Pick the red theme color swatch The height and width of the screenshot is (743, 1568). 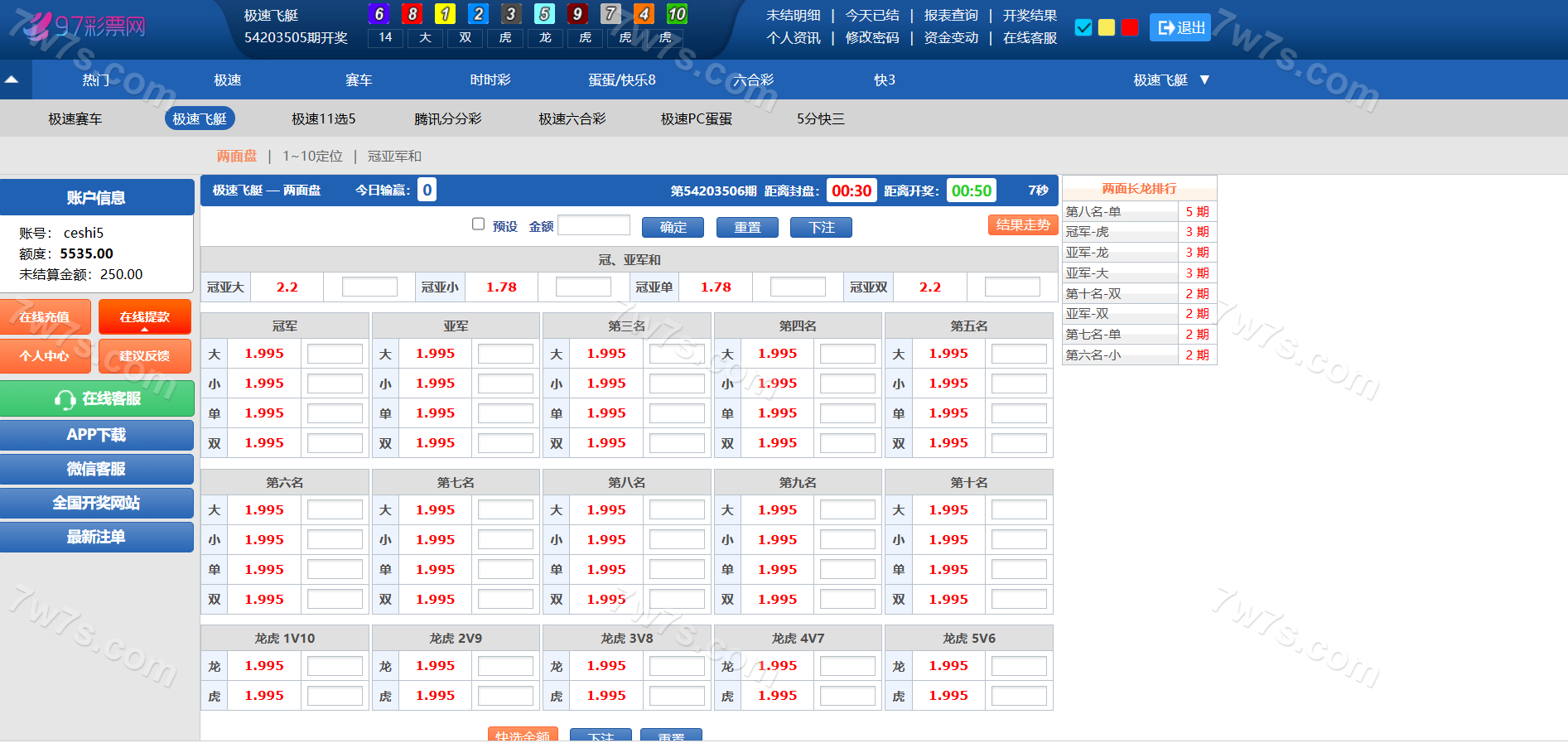[1129, 27]
